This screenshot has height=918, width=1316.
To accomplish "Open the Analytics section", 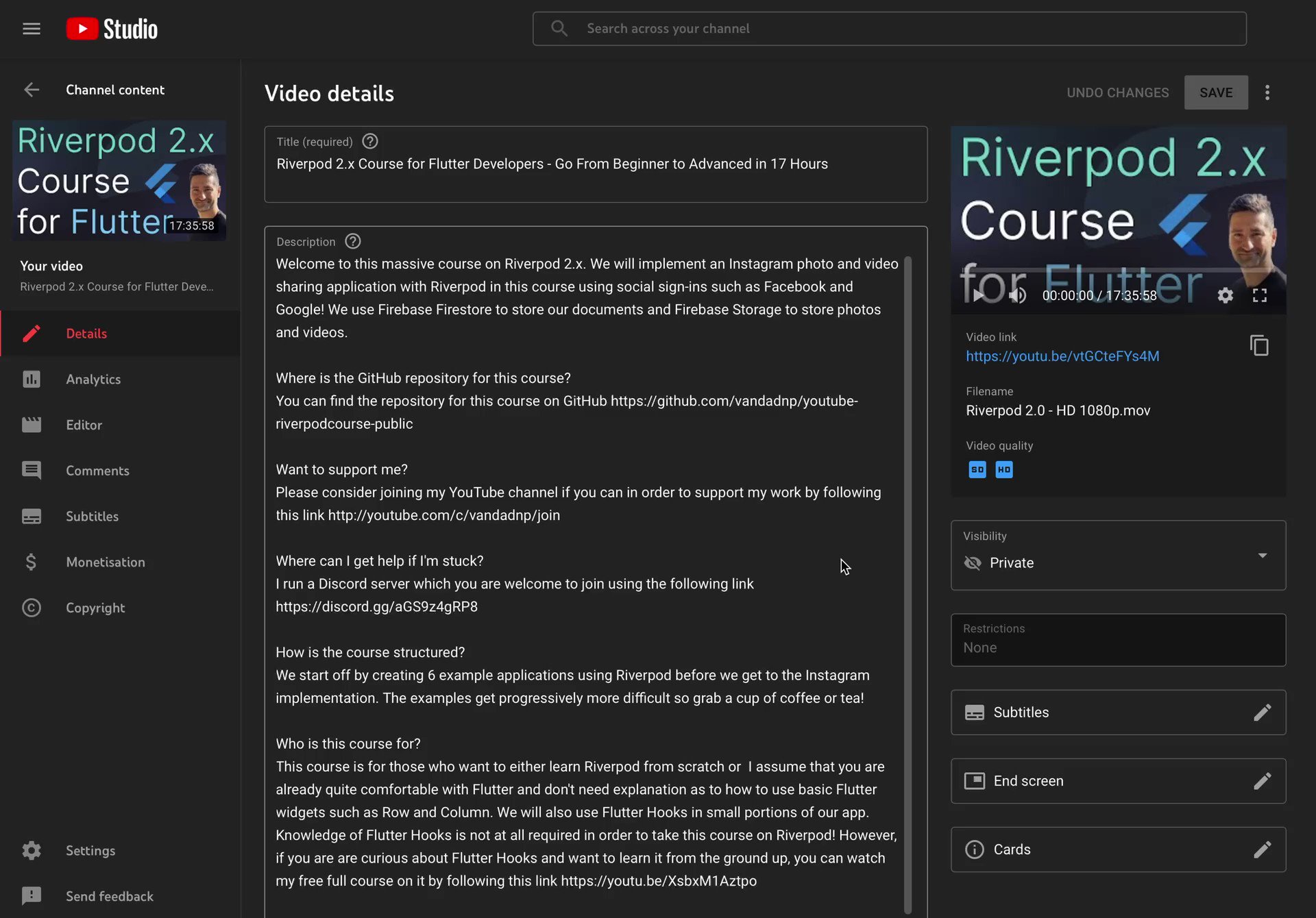I will click(121, 380).
